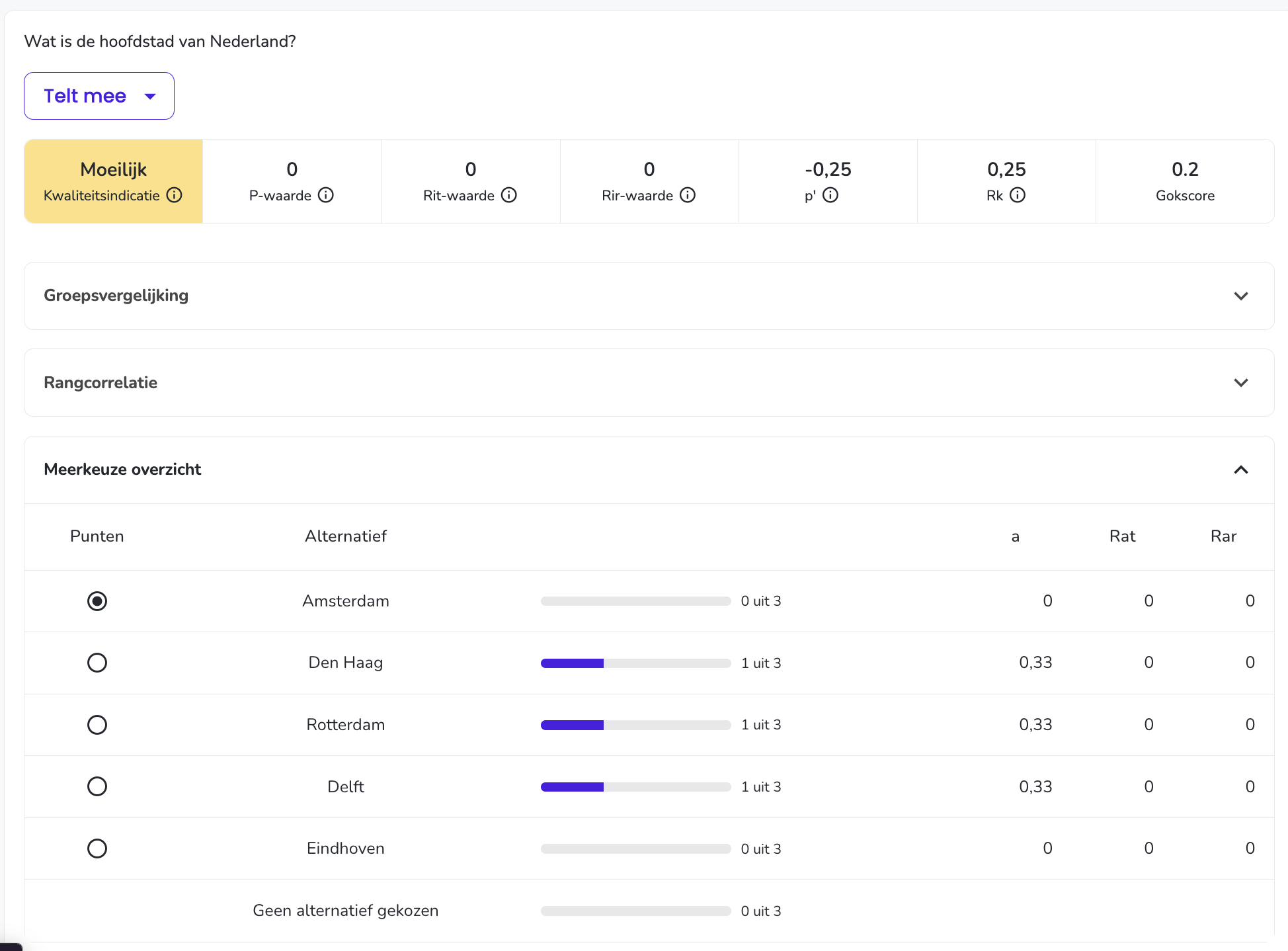Click info icon next to Rit-waarde

tap(509, 195)
